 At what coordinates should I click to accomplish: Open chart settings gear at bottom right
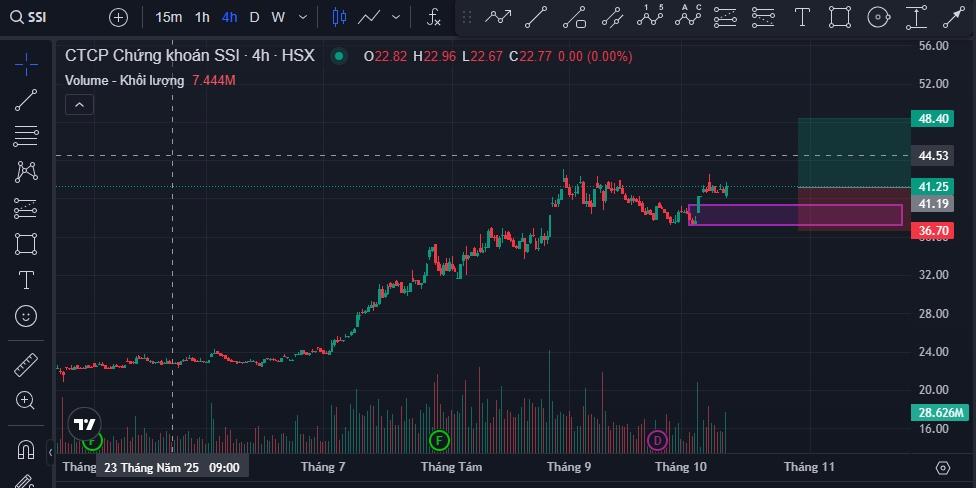942,467
